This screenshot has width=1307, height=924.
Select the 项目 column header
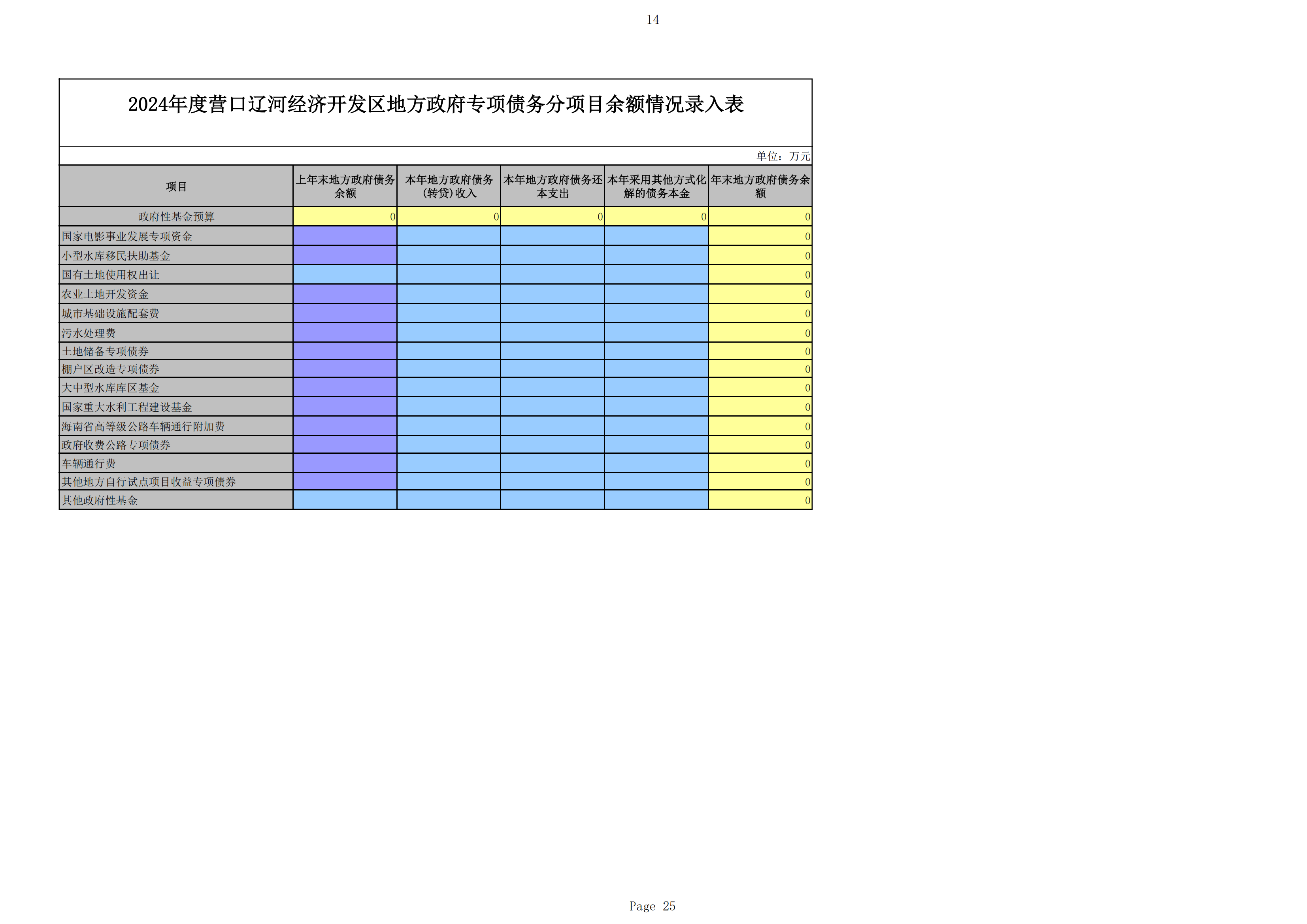pos(177,186)
